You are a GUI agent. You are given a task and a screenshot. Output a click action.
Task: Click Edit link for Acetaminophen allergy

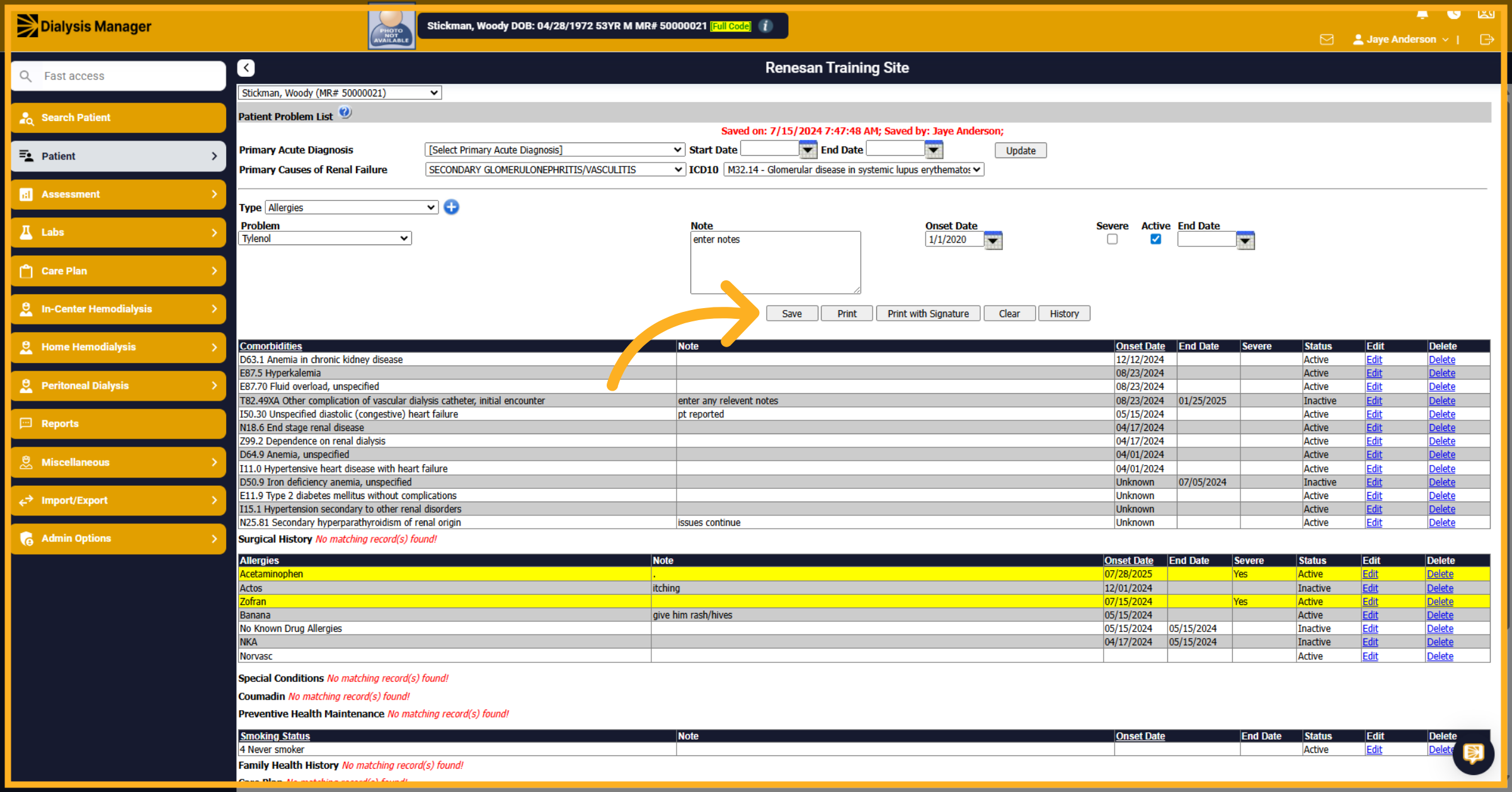(1370, 574)
